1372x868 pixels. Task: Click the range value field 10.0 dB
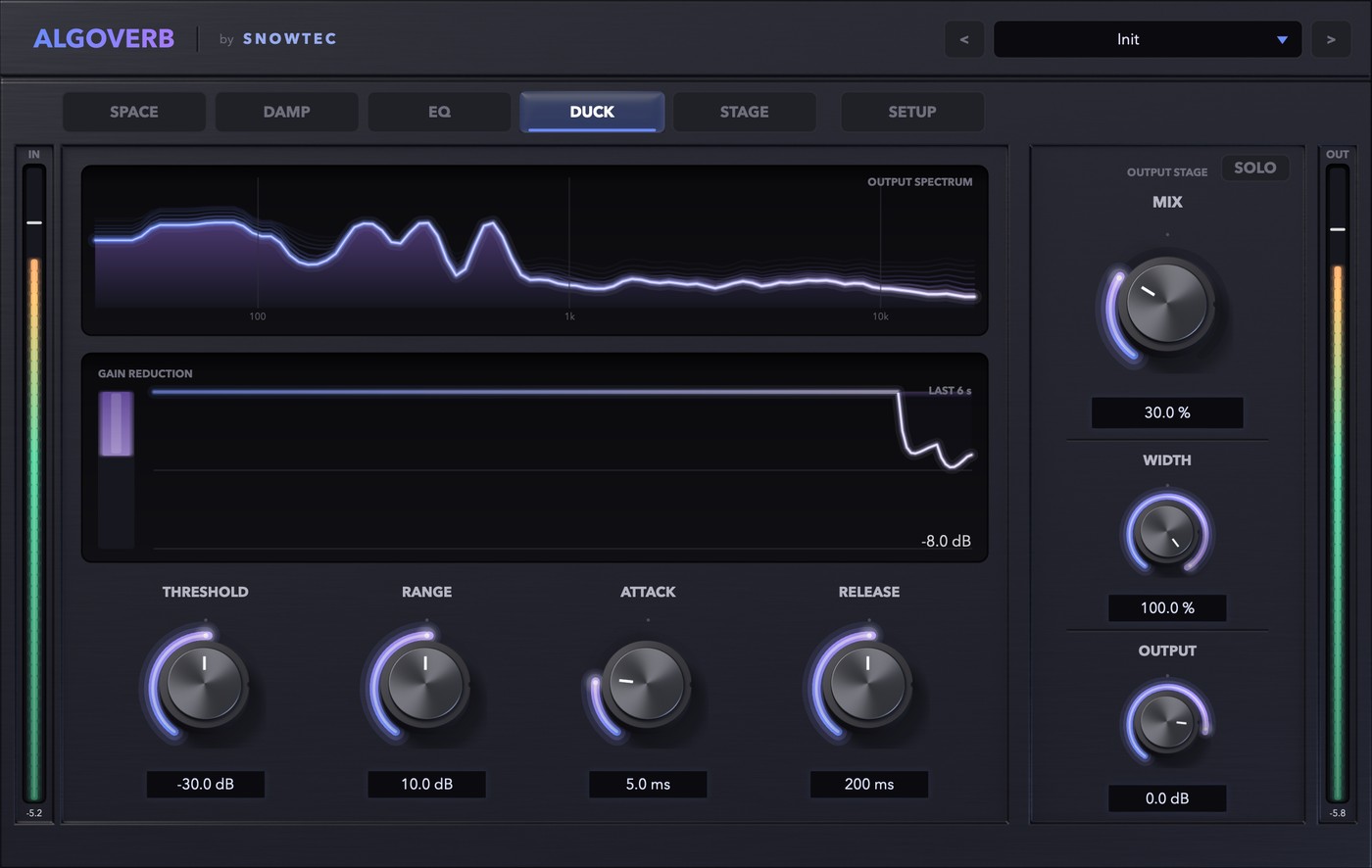coord(427,784)
